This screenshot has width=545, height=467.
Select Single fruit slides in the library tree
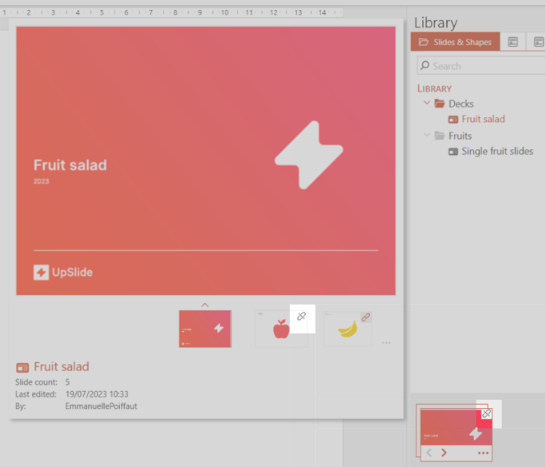491,151
